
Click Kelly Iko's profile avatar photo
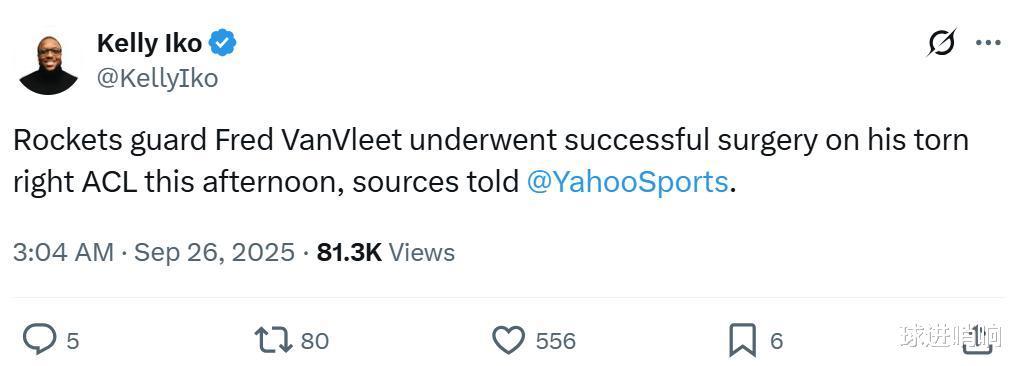click(x=49, y=64)
